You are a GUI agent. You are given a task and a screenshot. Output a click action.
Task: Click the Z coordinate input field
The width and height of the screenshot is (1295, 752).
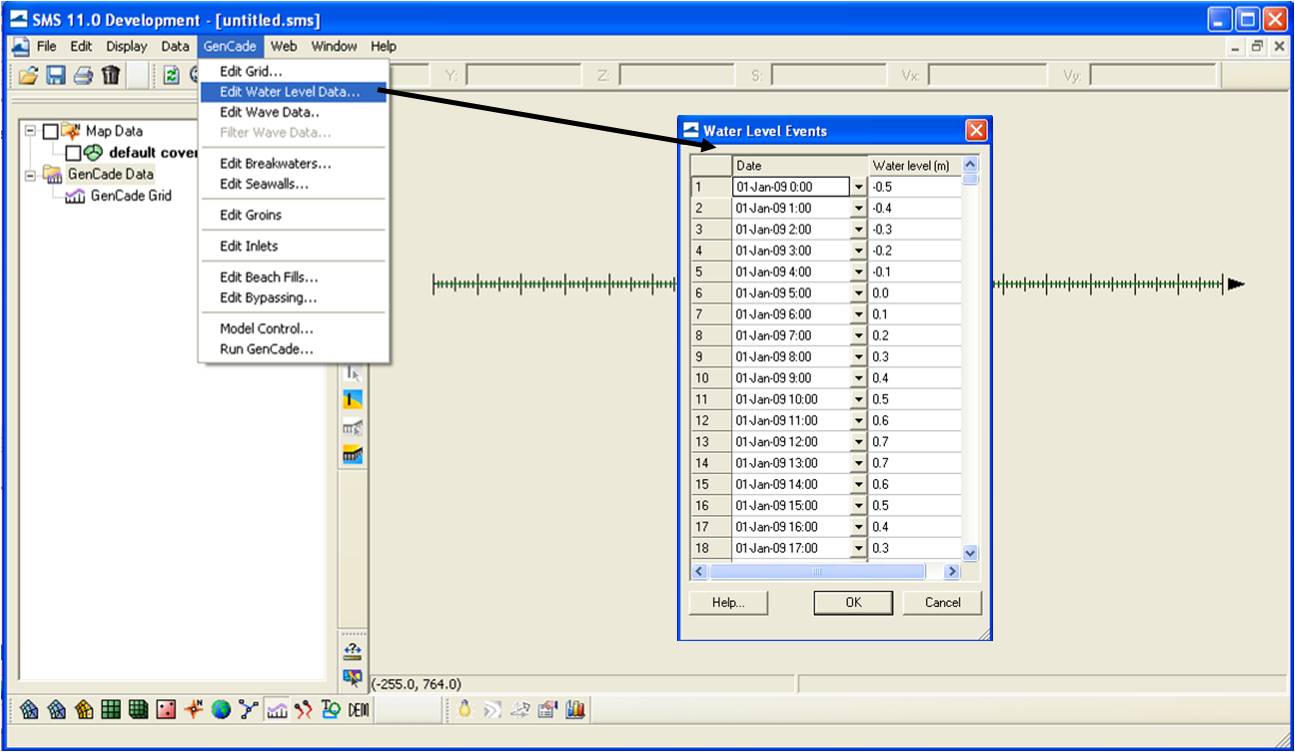tap(676, 75)
